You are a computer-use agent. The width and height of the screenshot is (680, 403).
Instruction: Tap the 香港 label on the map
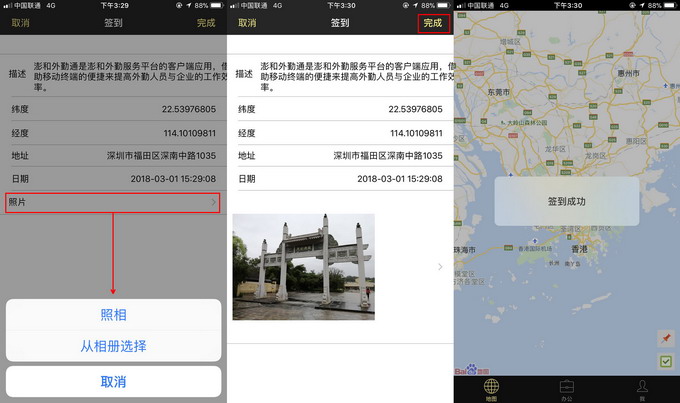click(579, 248)
